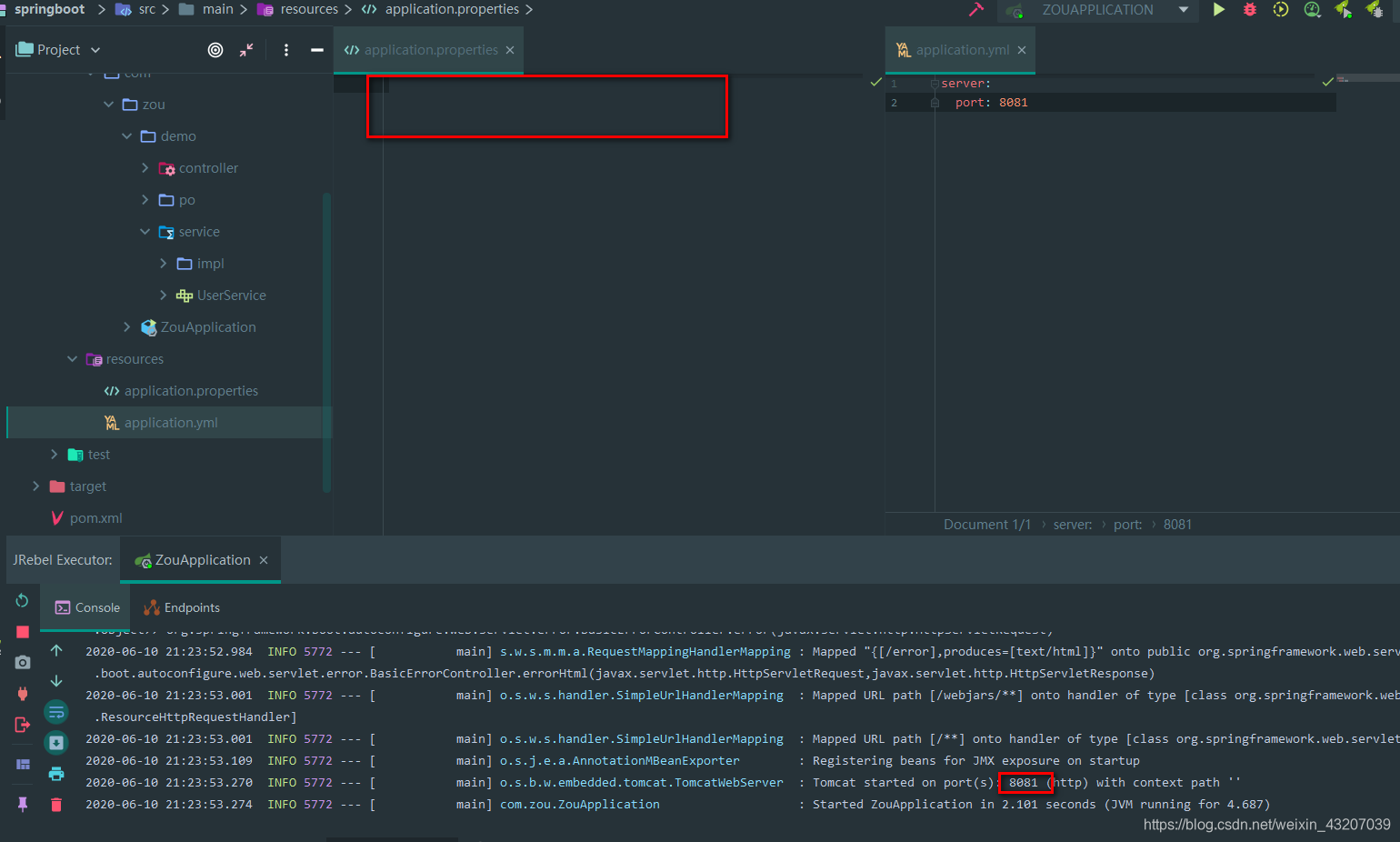Click the Build project hammer icon
Viewport: 1400px width, 842px height.
tap(975, 10)
